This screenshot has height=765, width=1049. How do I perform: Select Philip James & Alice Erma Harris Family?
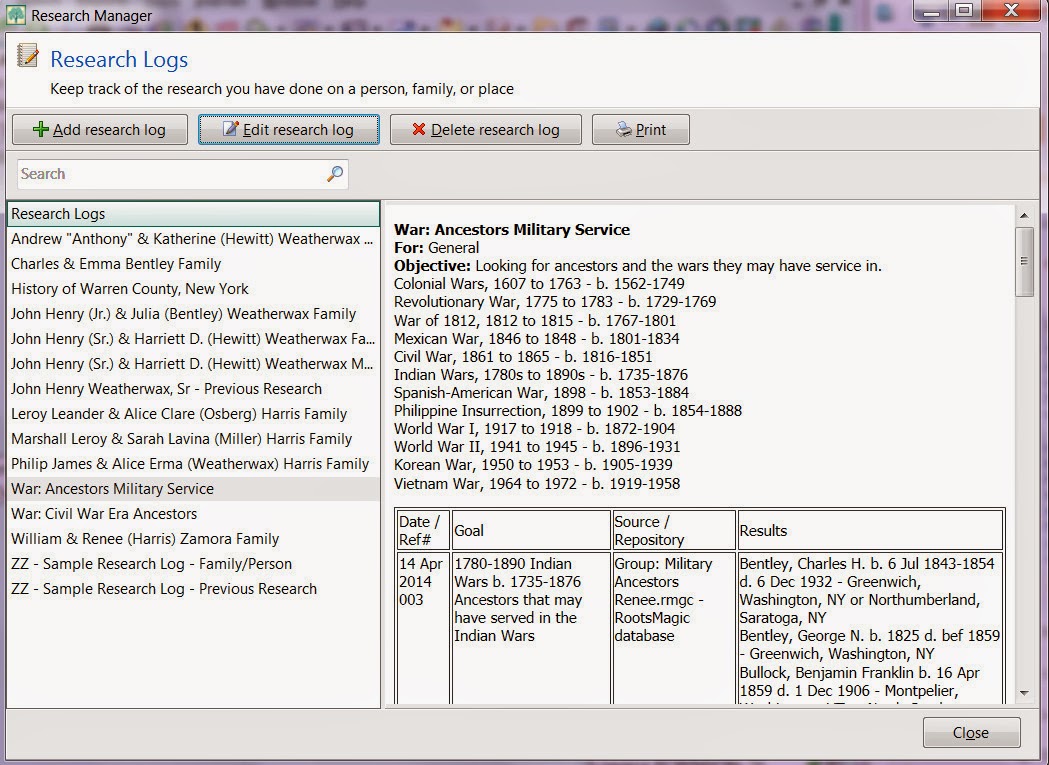coord(193,464)
